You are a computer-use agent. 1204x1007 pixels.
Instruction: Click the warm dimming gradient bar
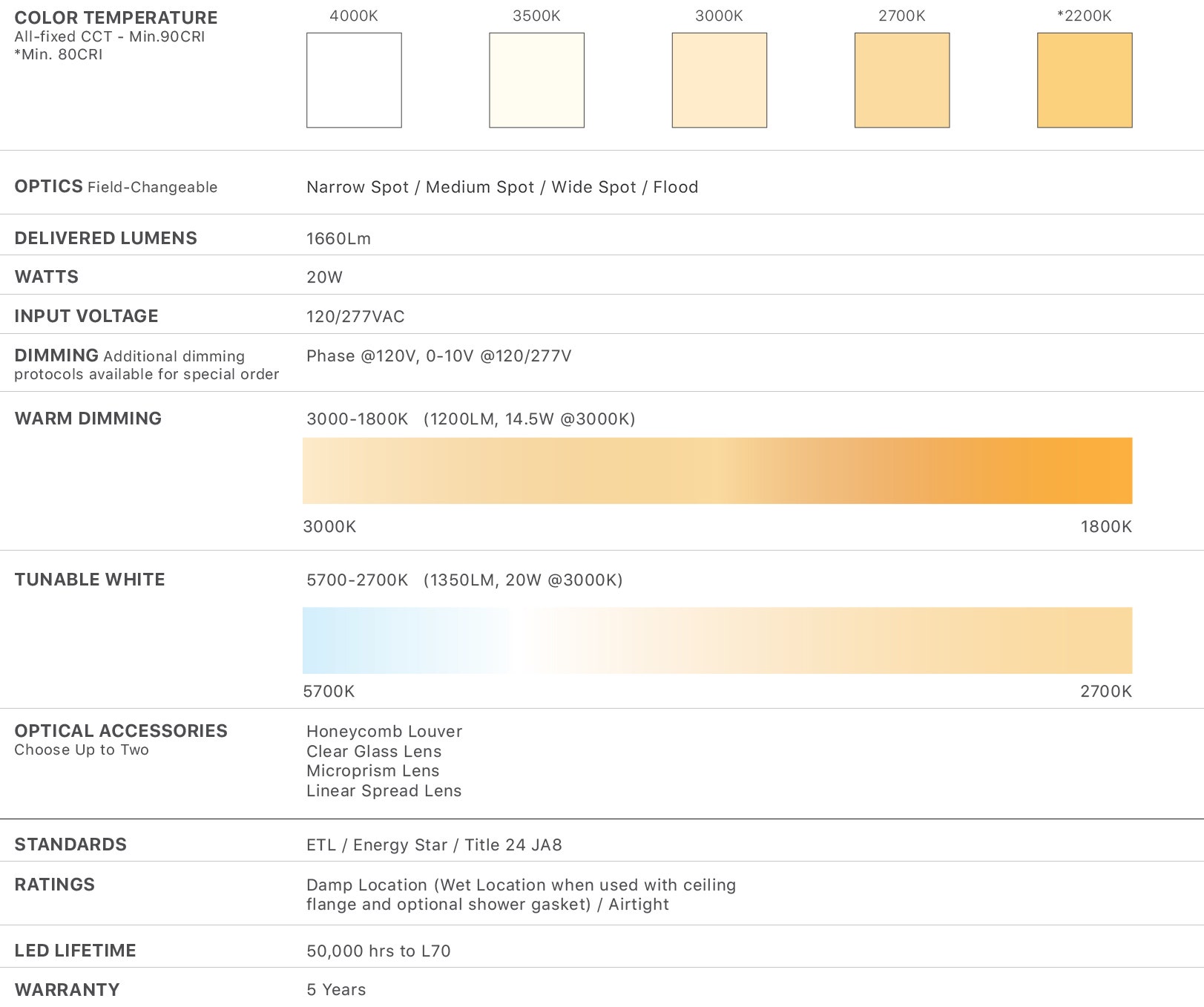717,470
